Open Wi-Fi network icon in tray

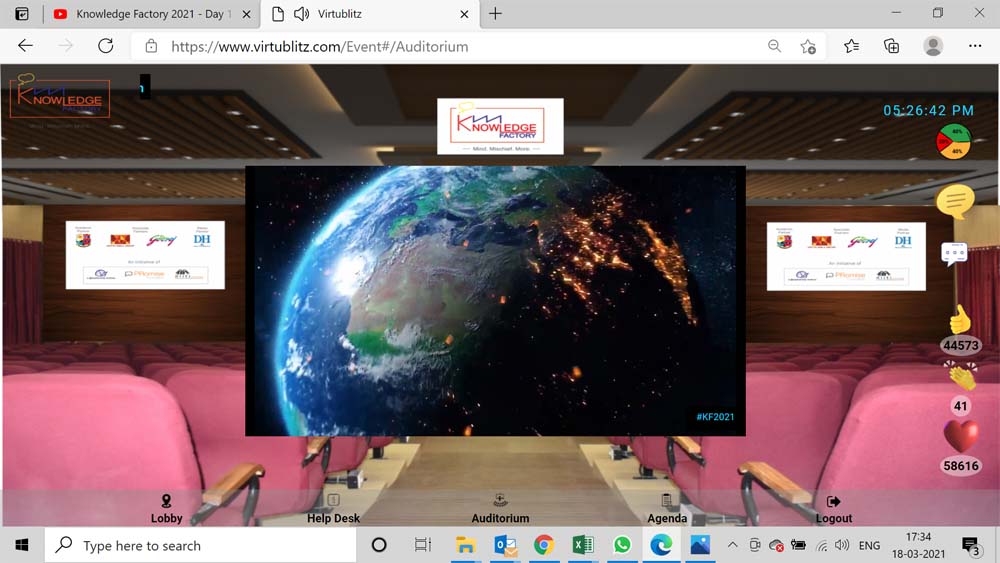pos(822,546)
